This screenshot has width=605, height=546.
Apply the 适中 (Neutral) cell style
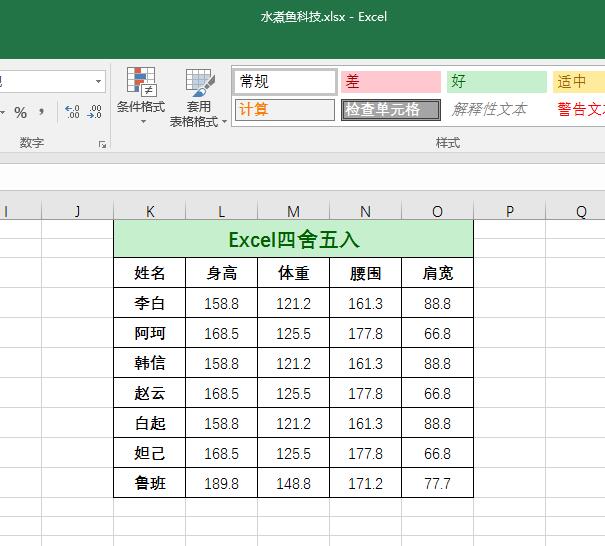(x=579, y=82)
